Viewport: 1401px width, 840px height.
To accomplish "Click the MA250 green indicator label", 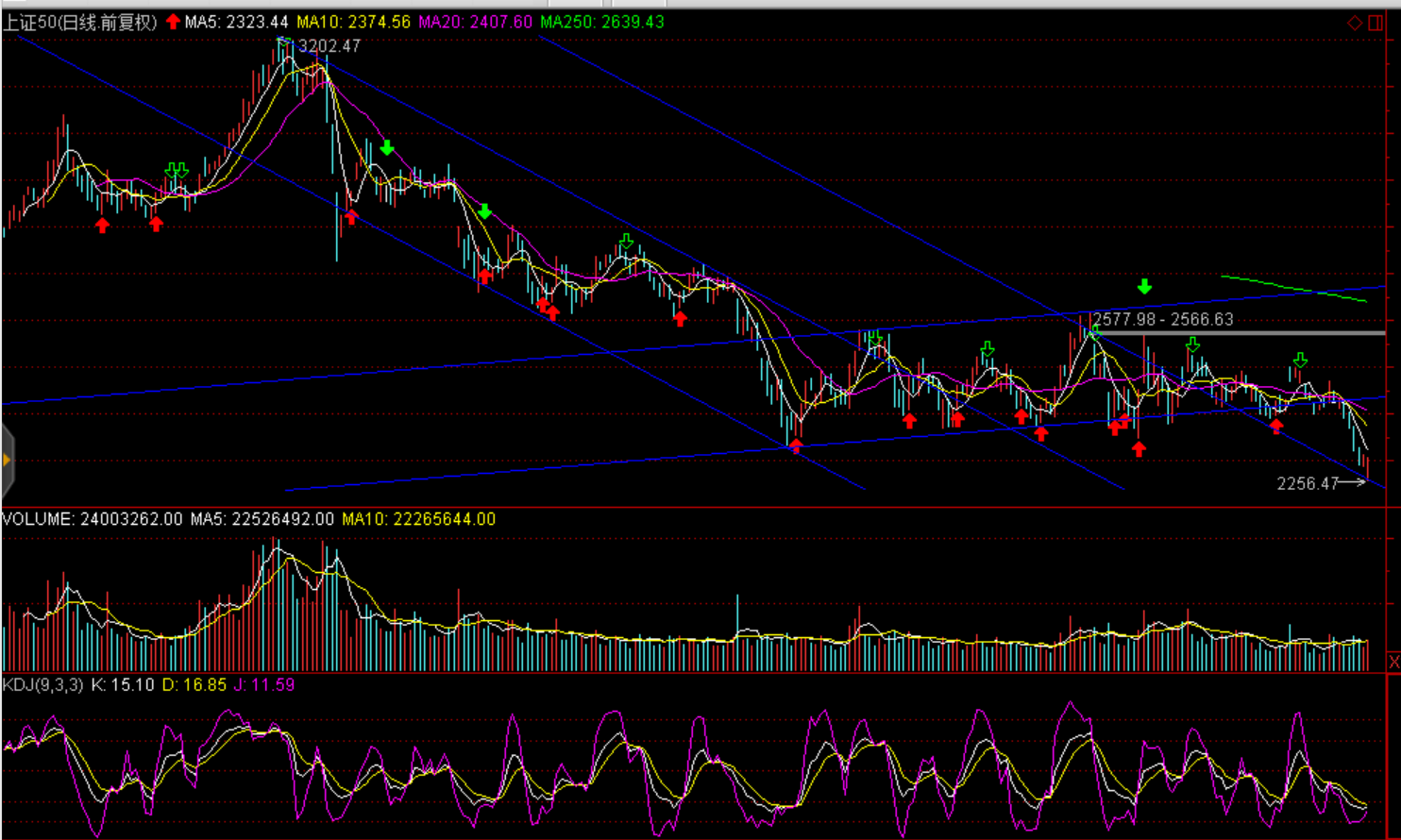I will coord(601,22).
